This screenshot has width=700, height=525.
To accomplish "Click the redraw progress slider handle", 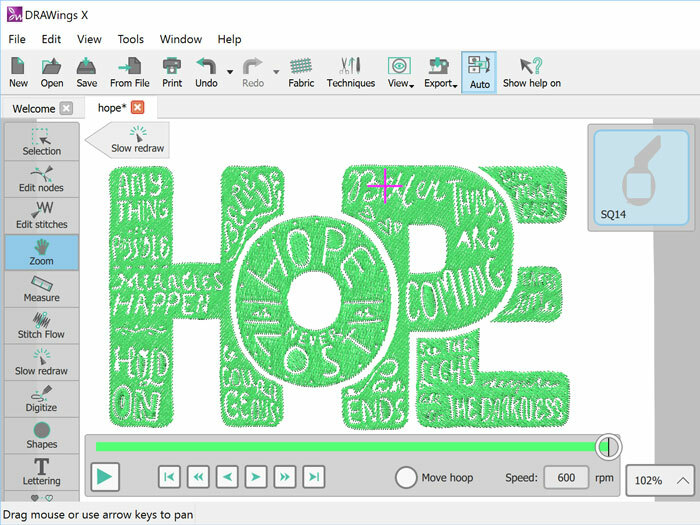I will (x=608, y=446).
